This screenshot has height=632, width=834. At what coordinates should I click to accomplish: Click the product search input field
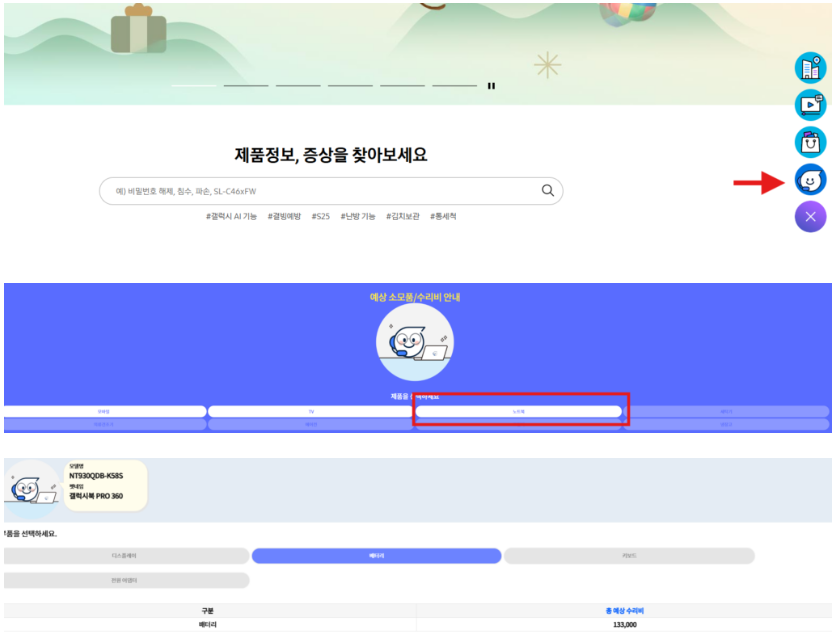[x=320, y=191]
